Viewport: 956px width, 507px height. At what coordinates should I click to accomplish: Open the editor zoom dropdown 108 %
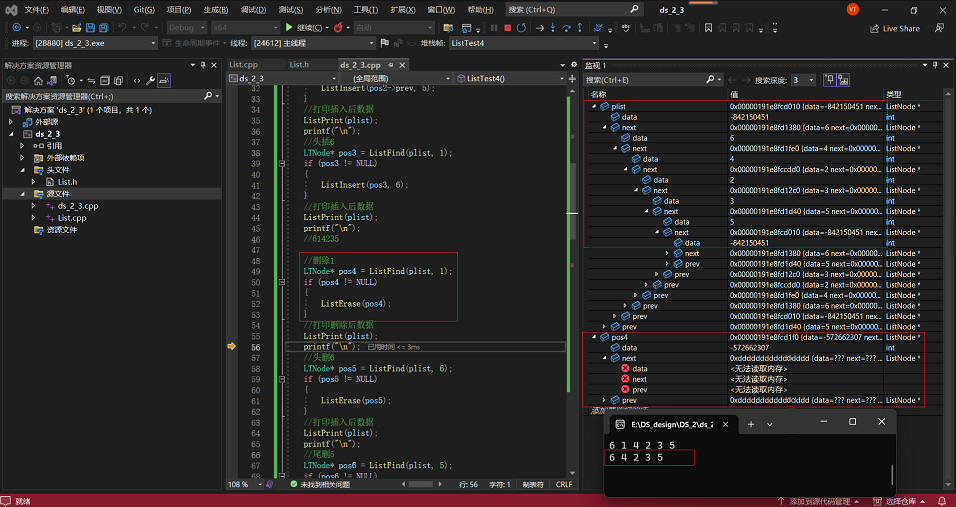[x=246, y=484]
